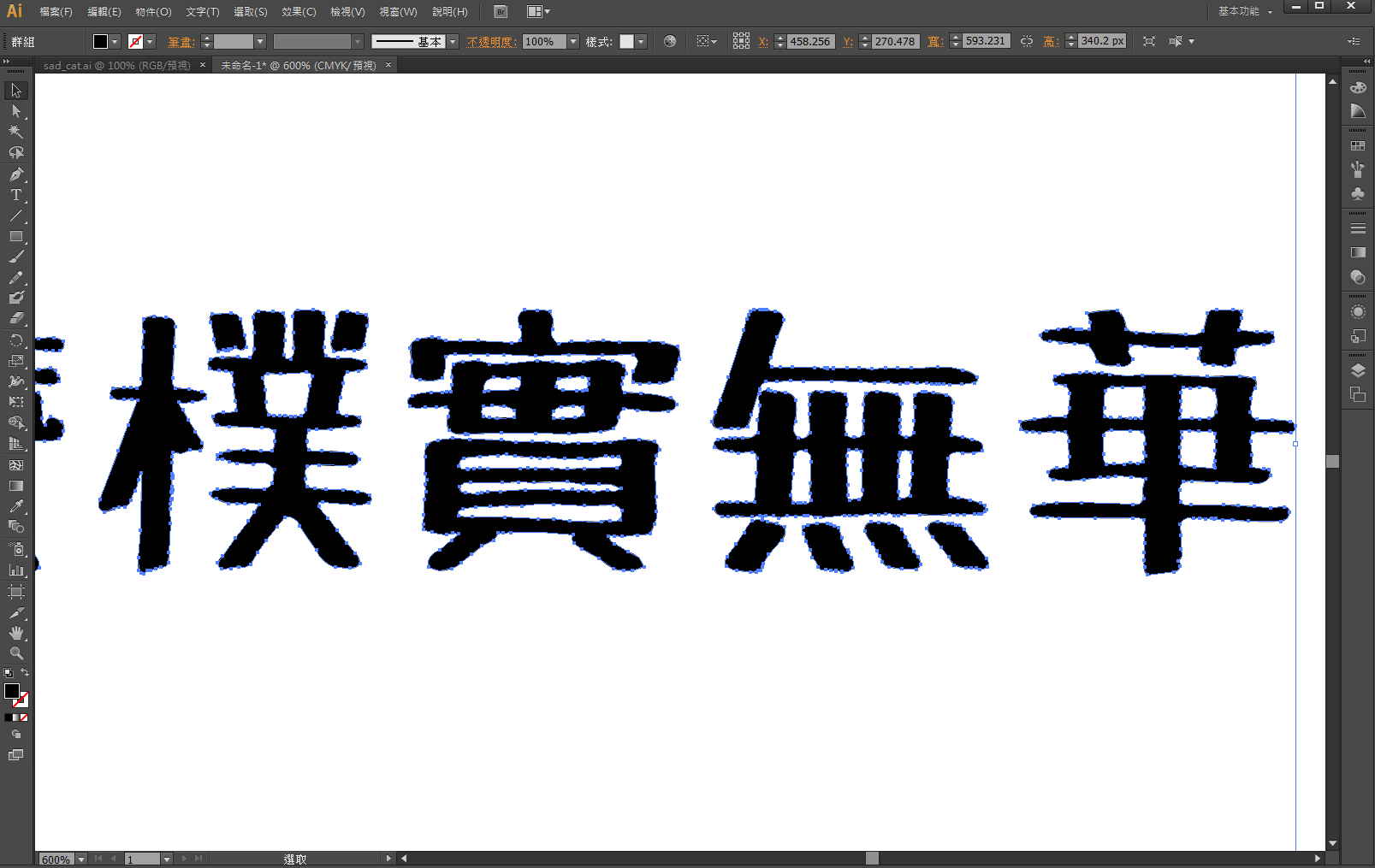Select the Artboard tool
The height and width of the screenshot is (868, 1375).
(15, 591)
